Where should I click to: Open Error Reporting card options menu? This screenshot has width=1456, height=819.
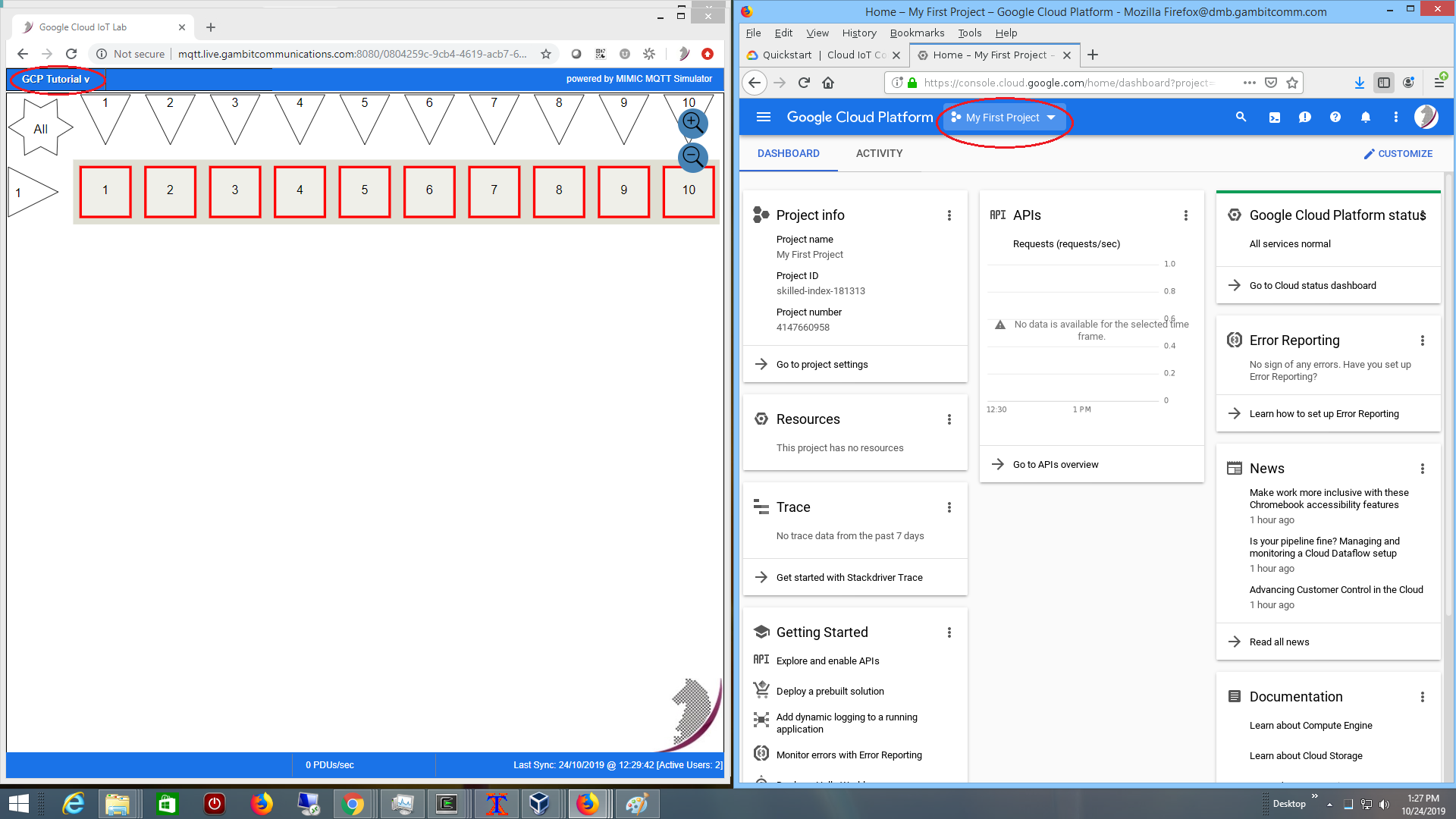(1423, 340)
